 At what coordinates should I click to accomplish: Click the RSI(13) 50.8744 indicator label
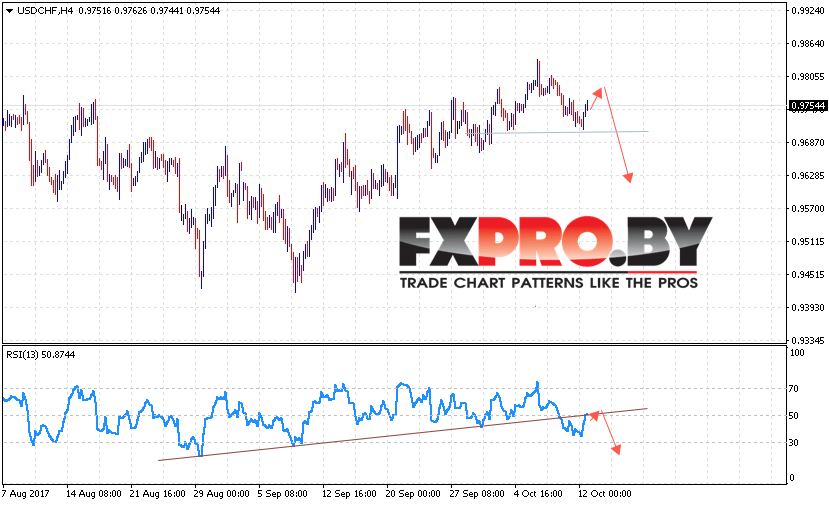tap(41, 355)
